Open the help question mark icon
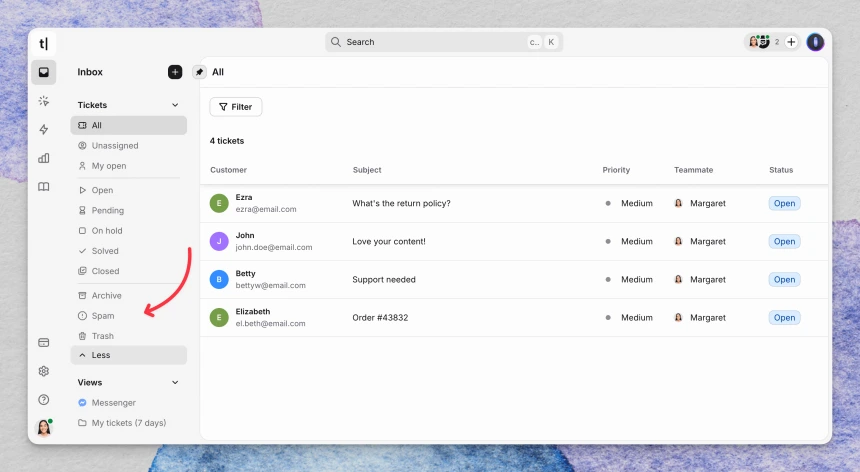 [43, 400]
